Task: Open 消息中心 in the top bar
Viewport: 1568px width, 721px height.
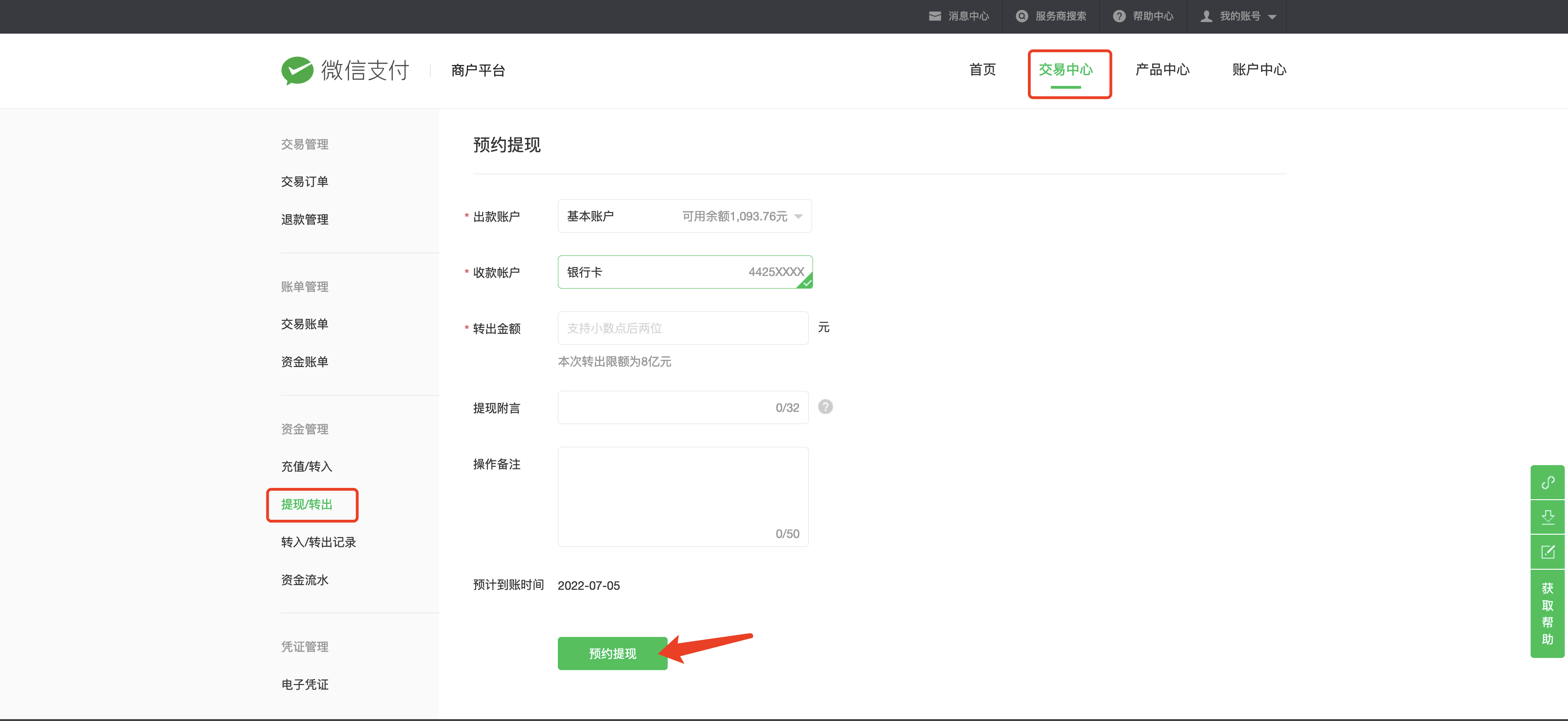Action: [x=968, y=16]
